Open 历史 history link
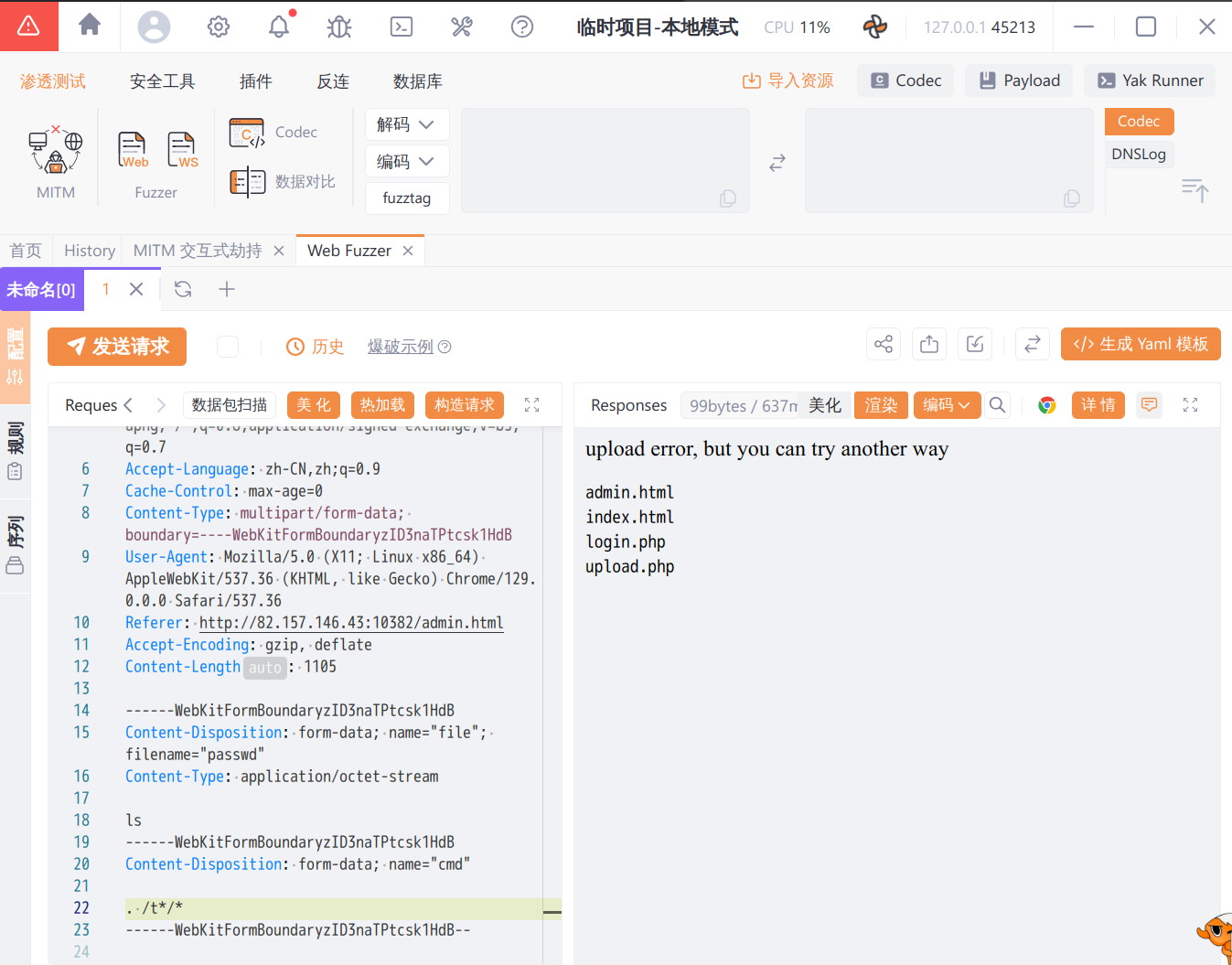Screen dimensions: 1232x965 point(316,347)
